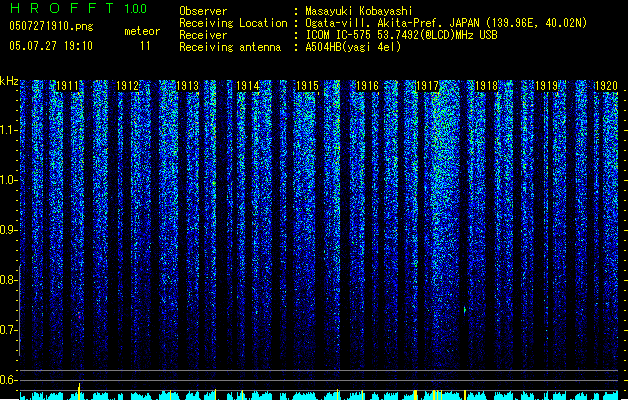Click the 0.6 kHz frequency axis label
Viewport: 629px width, 400px height.
(x=8, y=380)
